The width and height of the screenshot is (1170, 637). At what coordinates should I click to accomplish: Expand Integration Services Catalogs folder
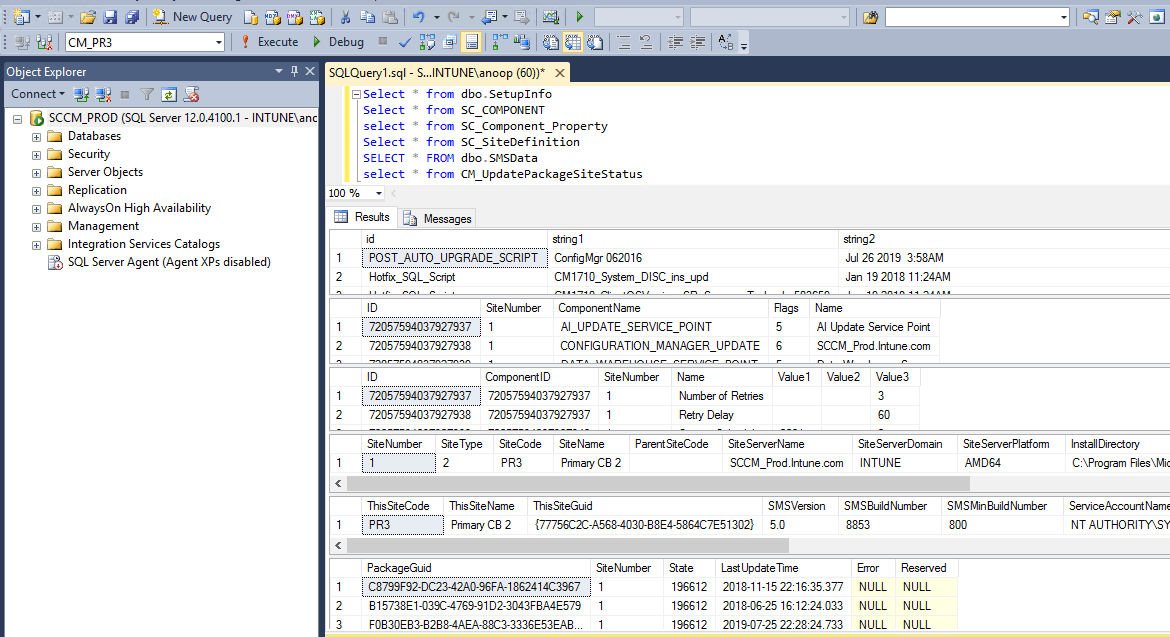(36, 245)
